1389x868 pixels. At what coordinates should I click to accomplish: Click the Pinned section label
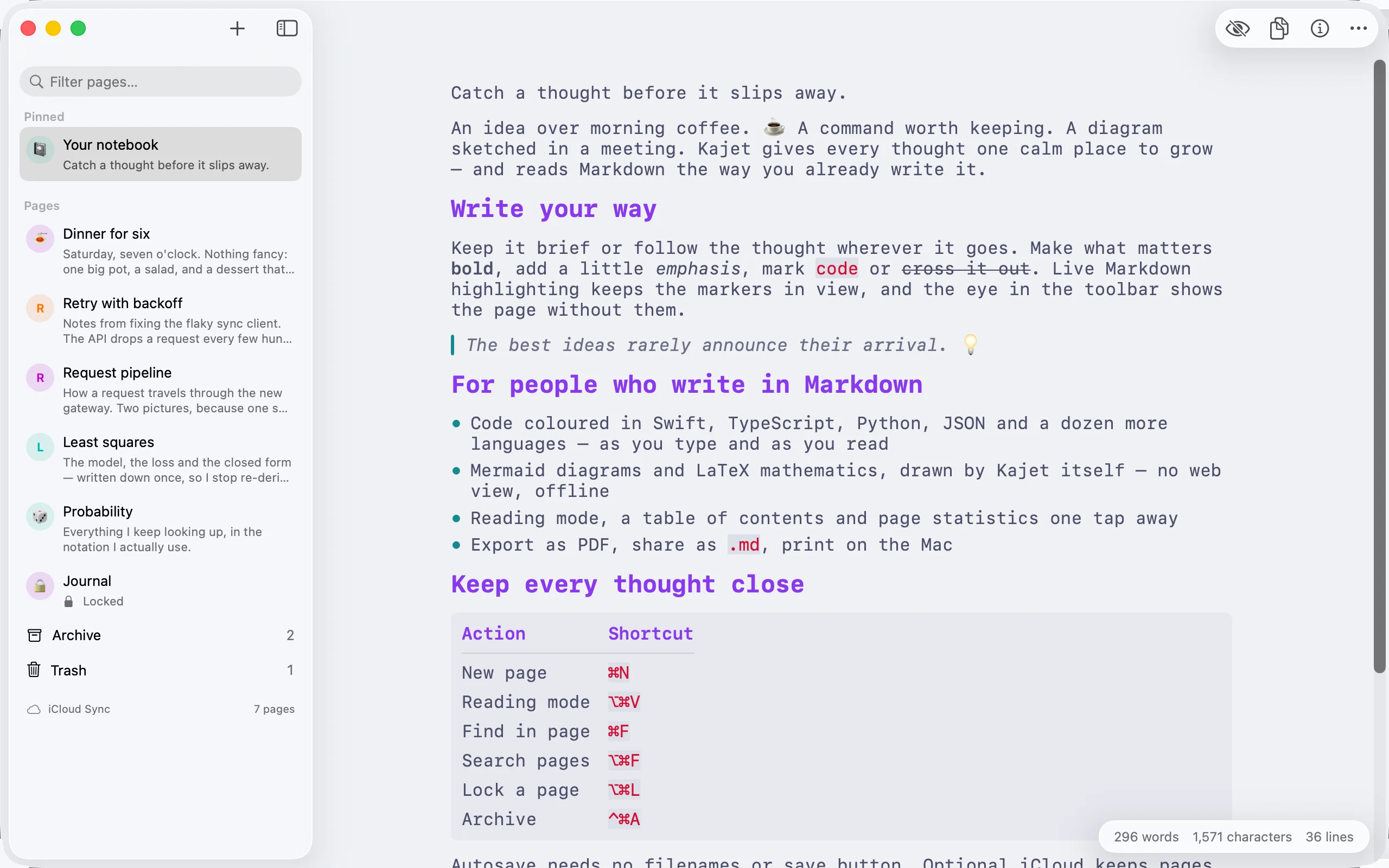44,117
